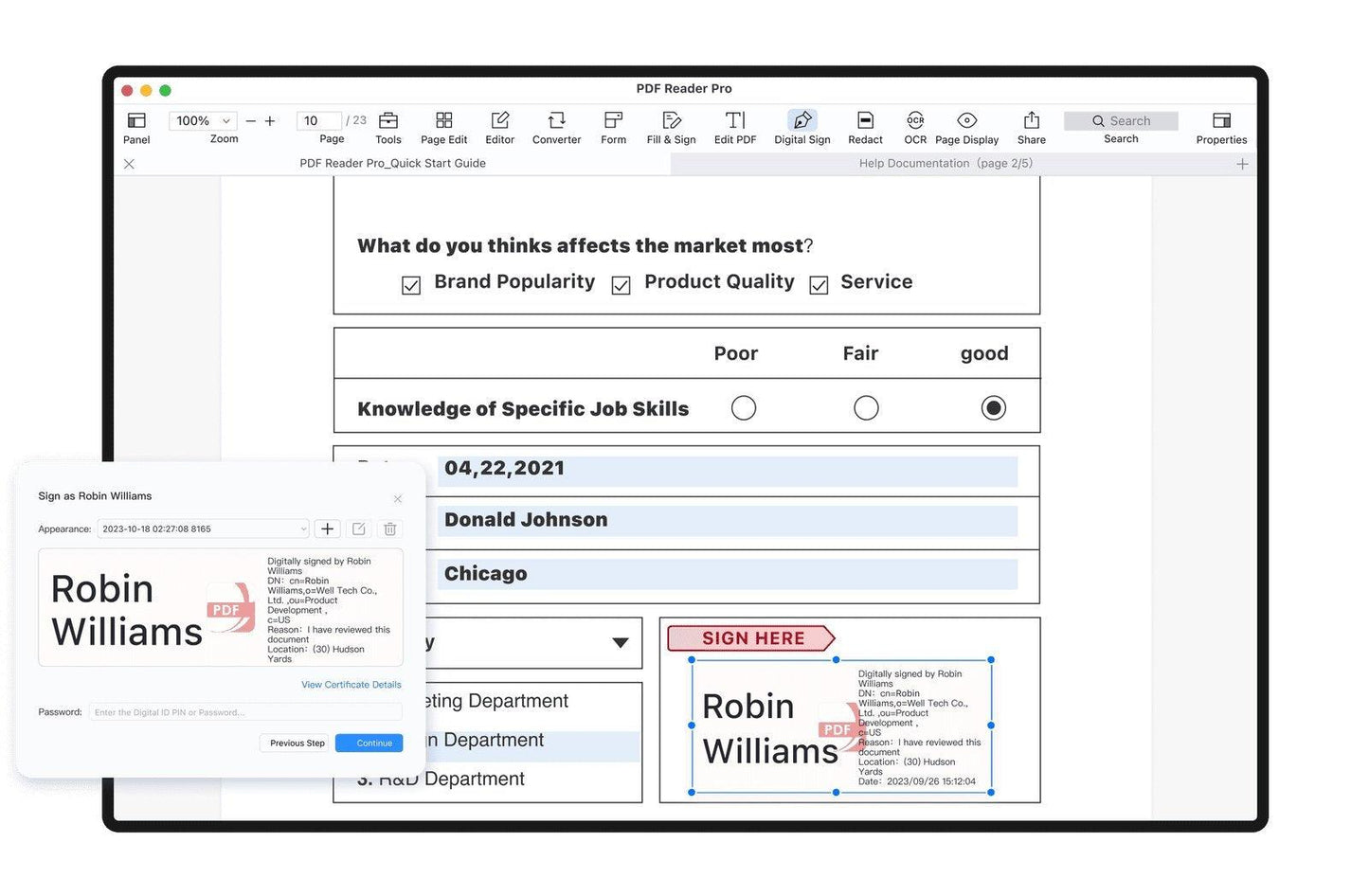1369x896 pixels.
Task: Select the Poor radio button
Action: click(x=744, y=407)
